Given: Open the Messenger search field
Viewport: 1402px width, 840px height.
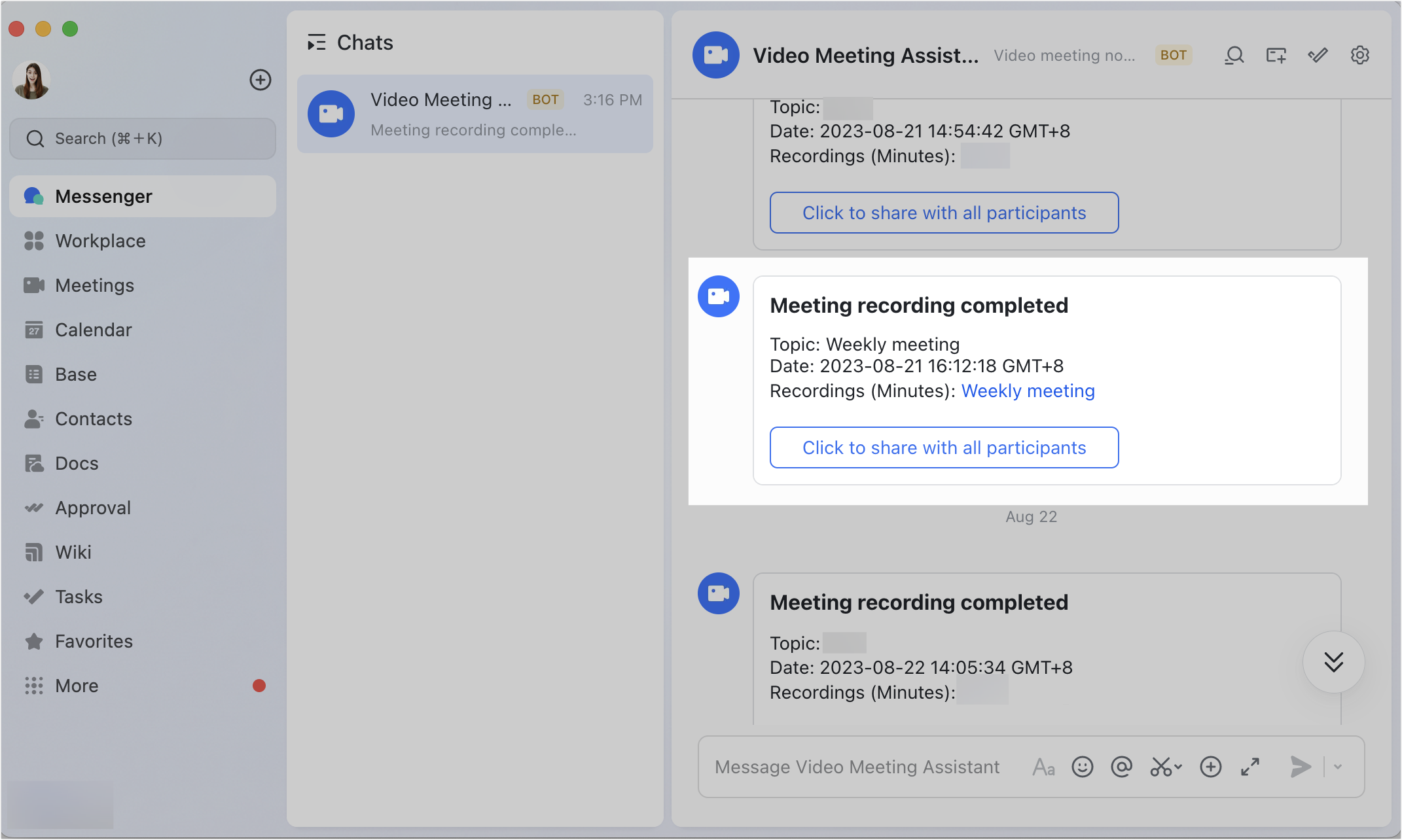Looking at the screenshot, I should [141, 138].
